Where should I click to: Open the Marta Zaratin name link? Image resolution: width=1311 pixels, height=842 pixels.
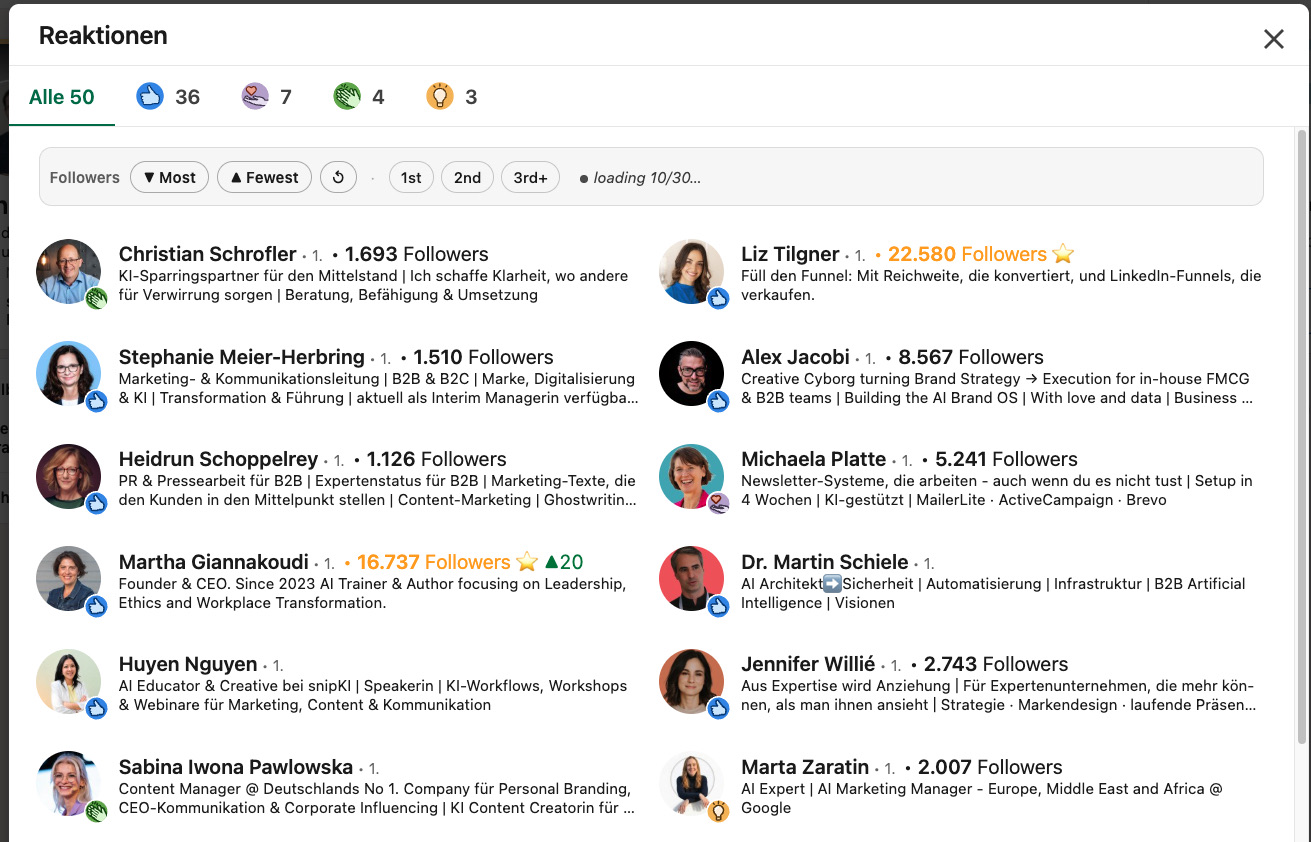coord(805,767)
